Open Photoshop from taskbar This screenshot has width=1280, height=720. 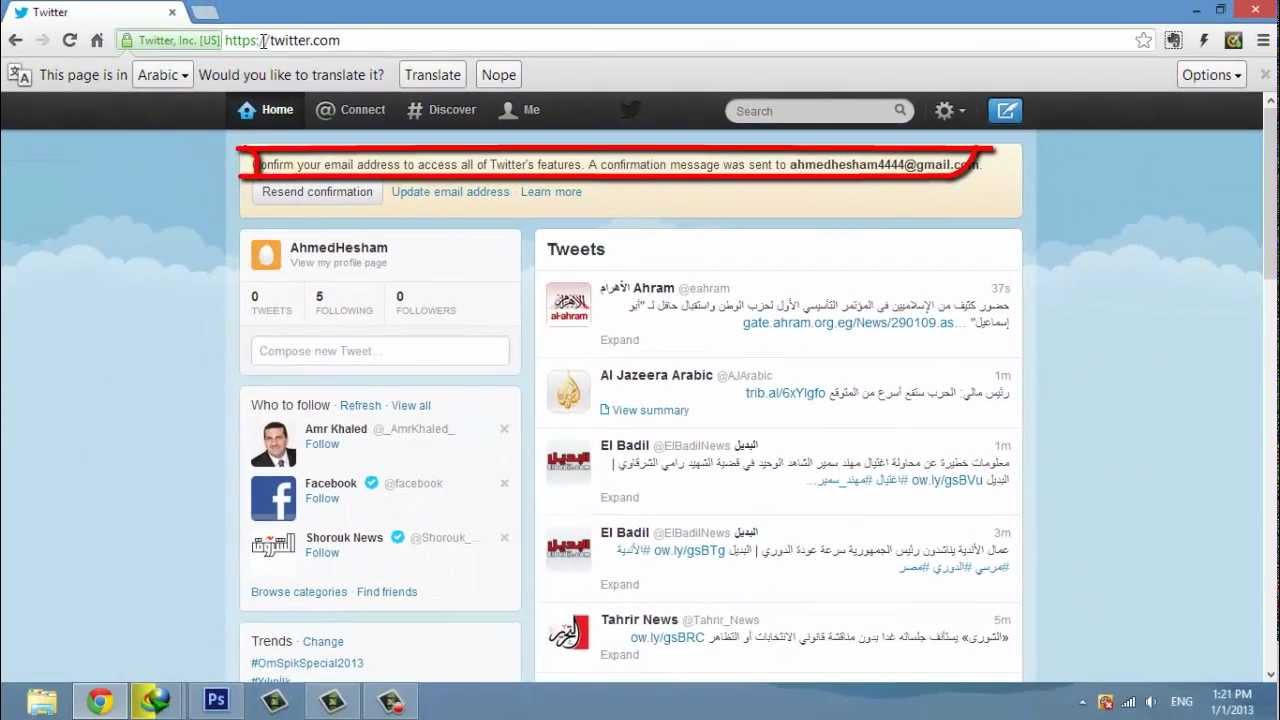point(216,700)
